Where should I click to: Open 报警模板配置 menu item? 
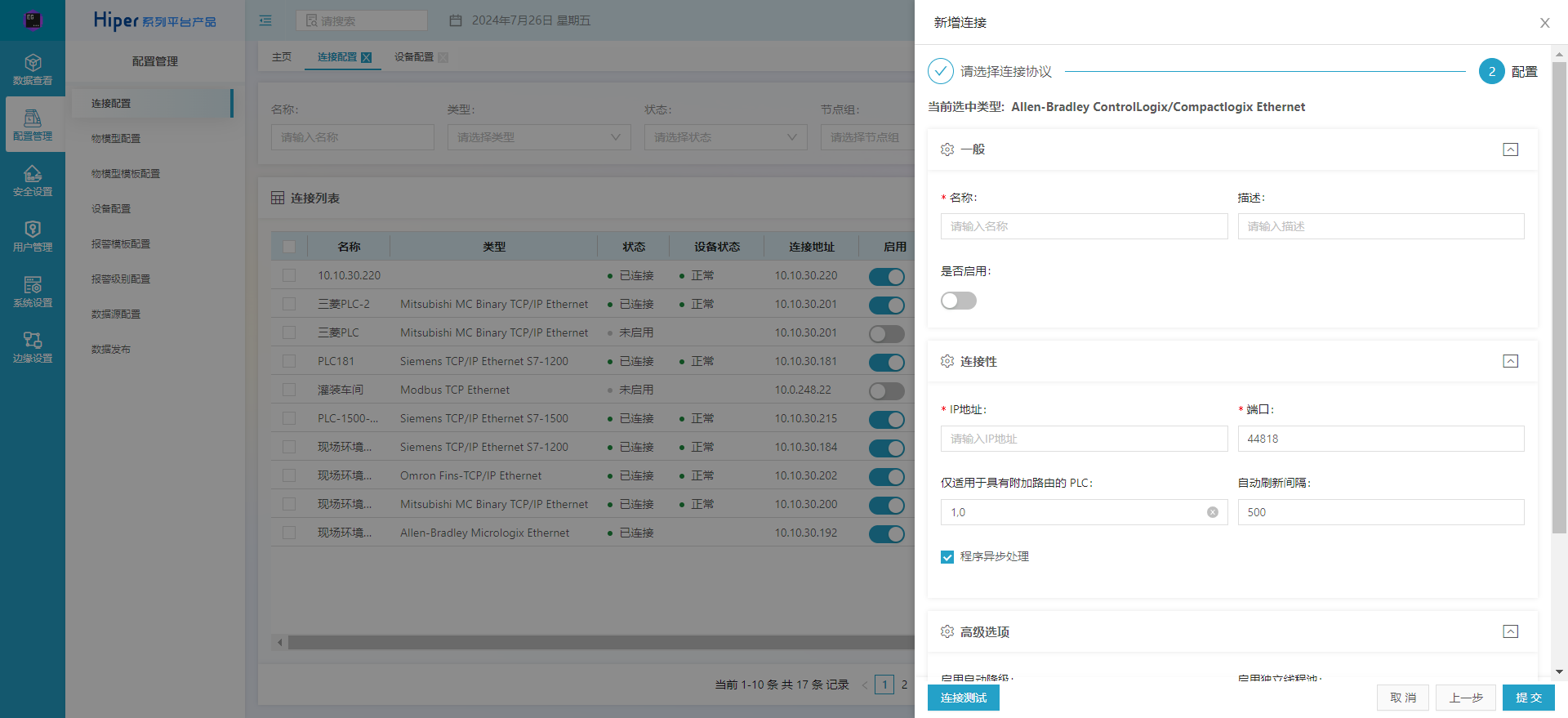(121, 244)
